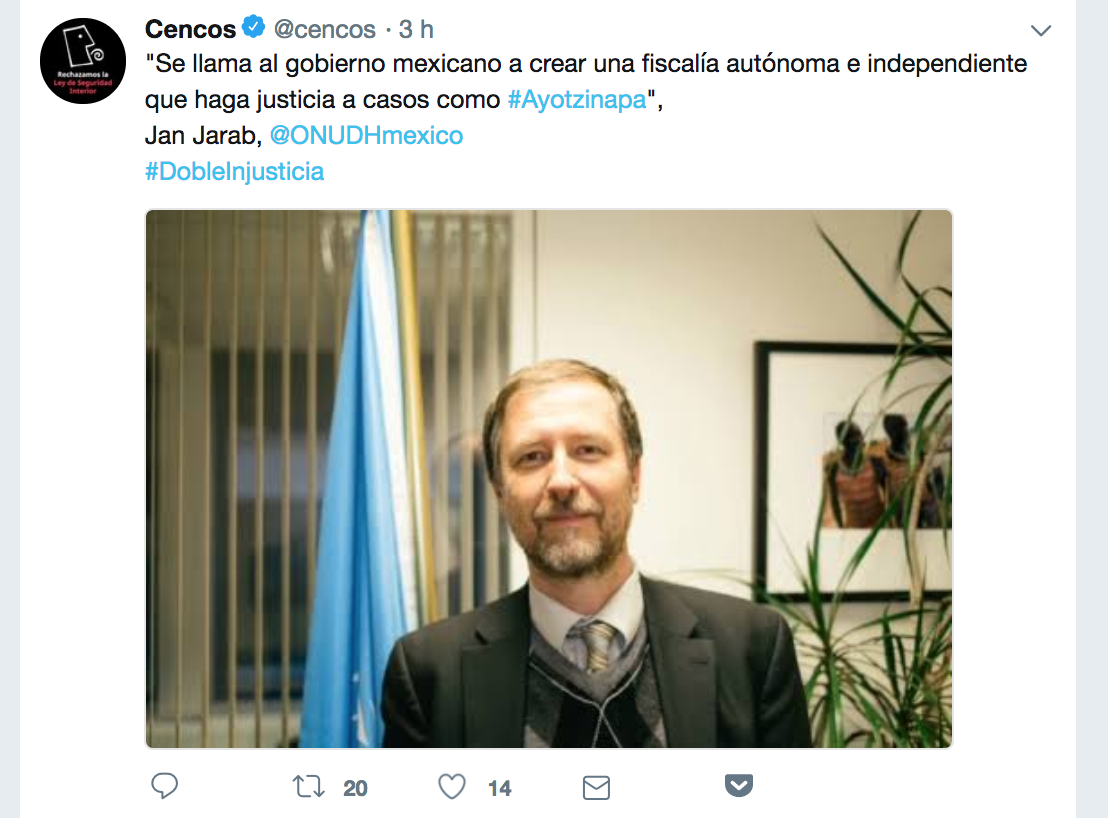This screenshot has width=1108, height=818.
Task: Retweet using the arrows icon
Action: pos(309,786)
